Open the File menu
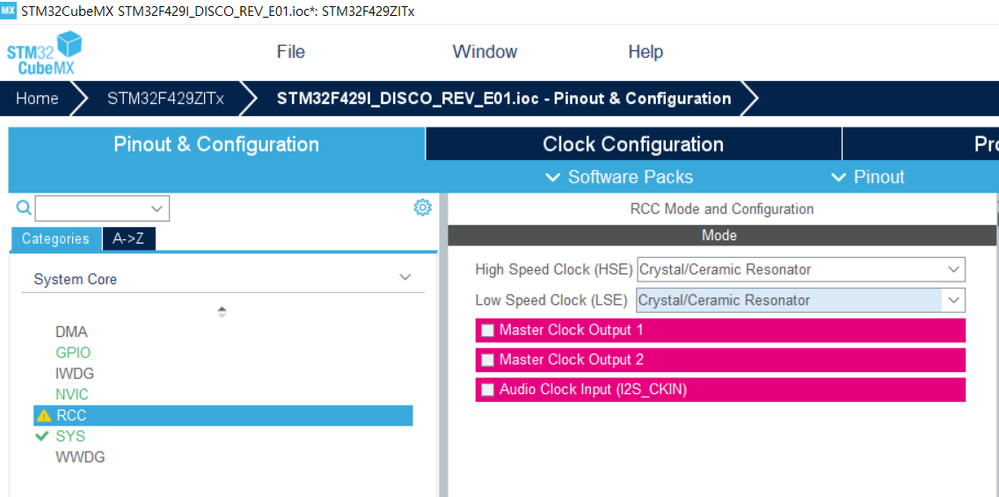The image size is (999, 497). (x=291, y=52)
